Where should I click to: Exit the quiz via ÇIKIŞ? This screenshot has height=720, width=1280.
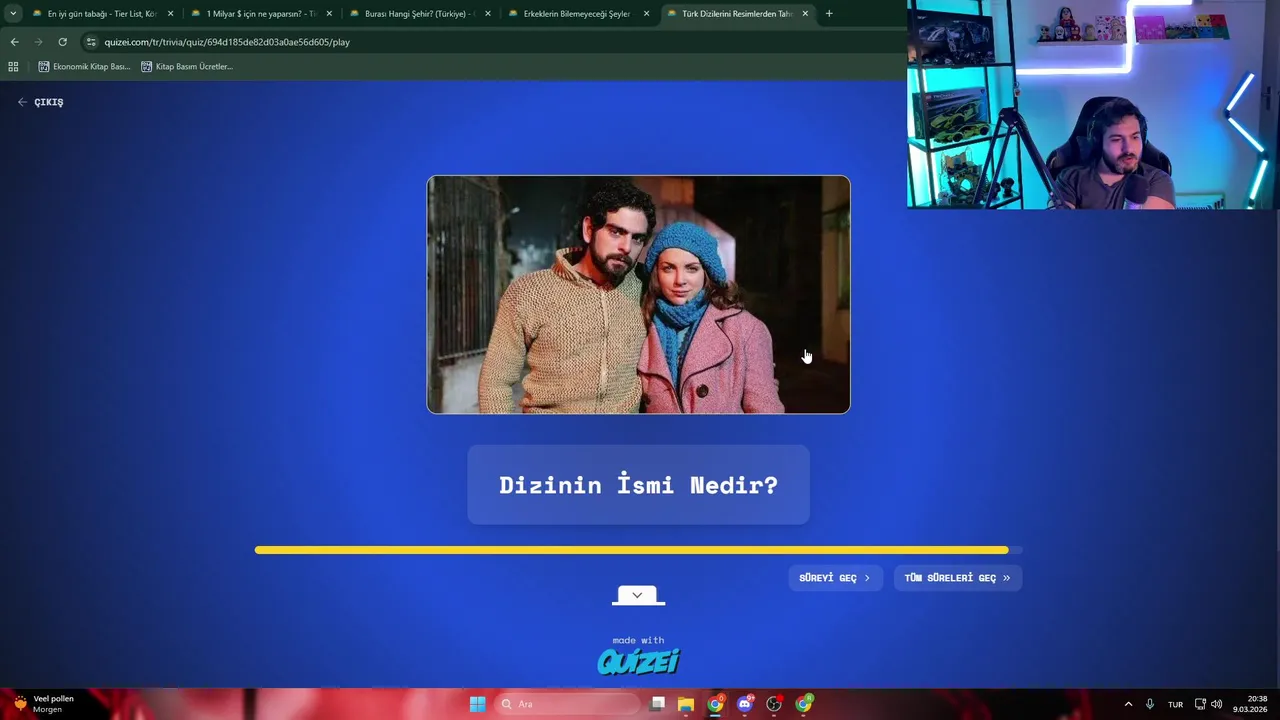tap(40, 102)
